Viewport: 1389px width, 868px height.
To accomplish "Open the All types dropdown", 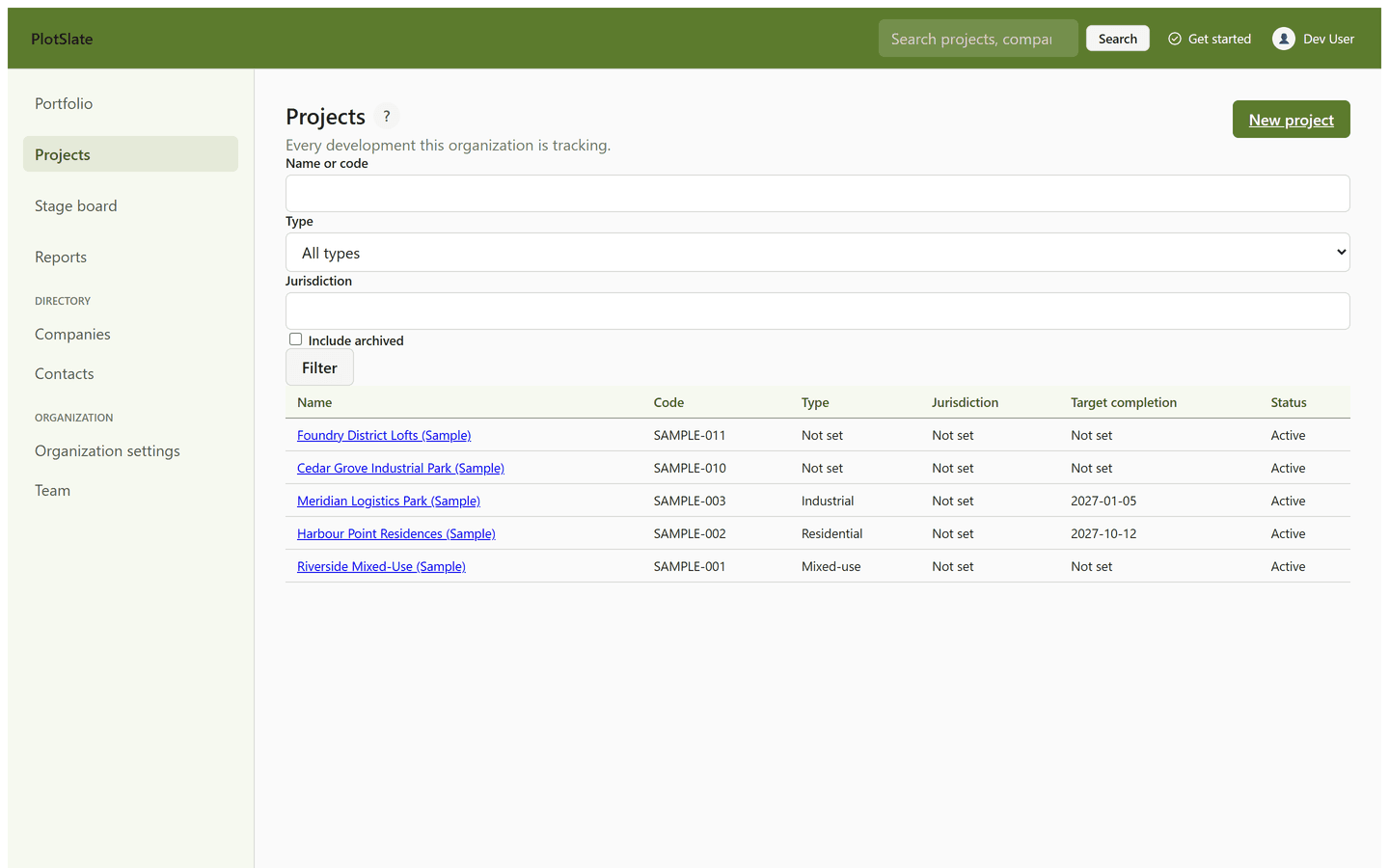I will coord(818,253).
